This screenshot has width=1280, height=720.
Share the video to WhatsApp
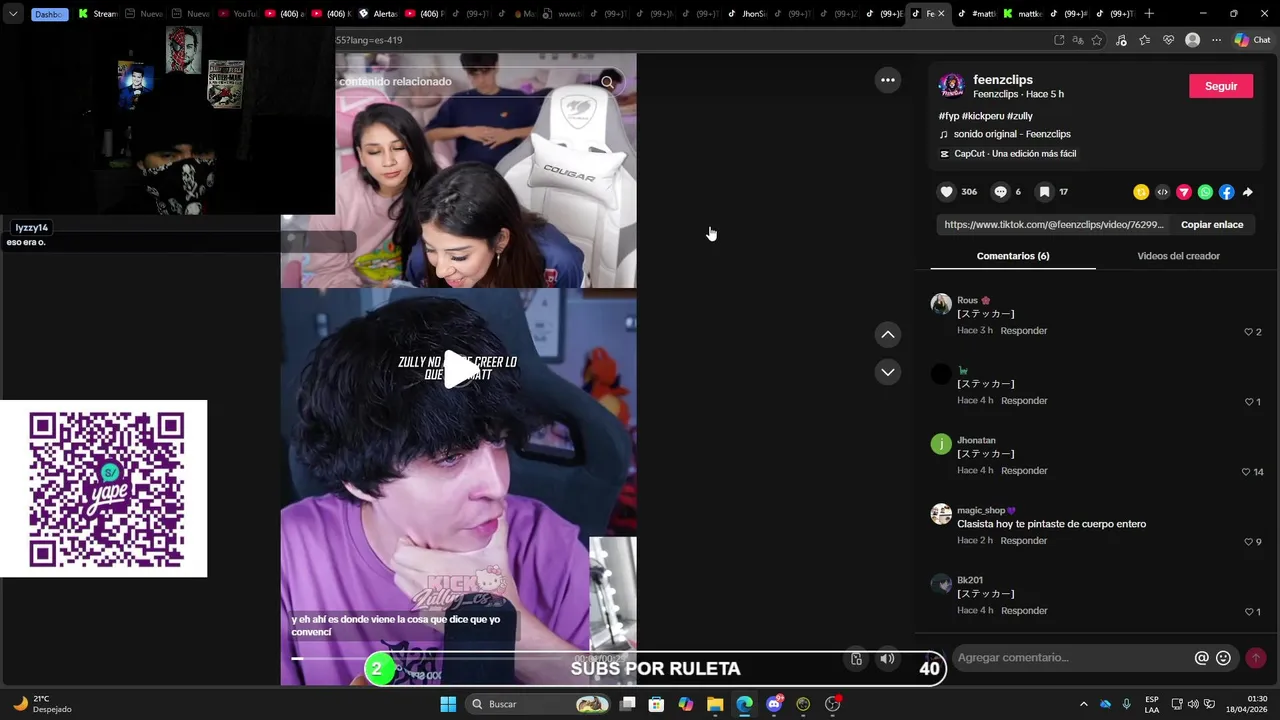click(1205, 192)
